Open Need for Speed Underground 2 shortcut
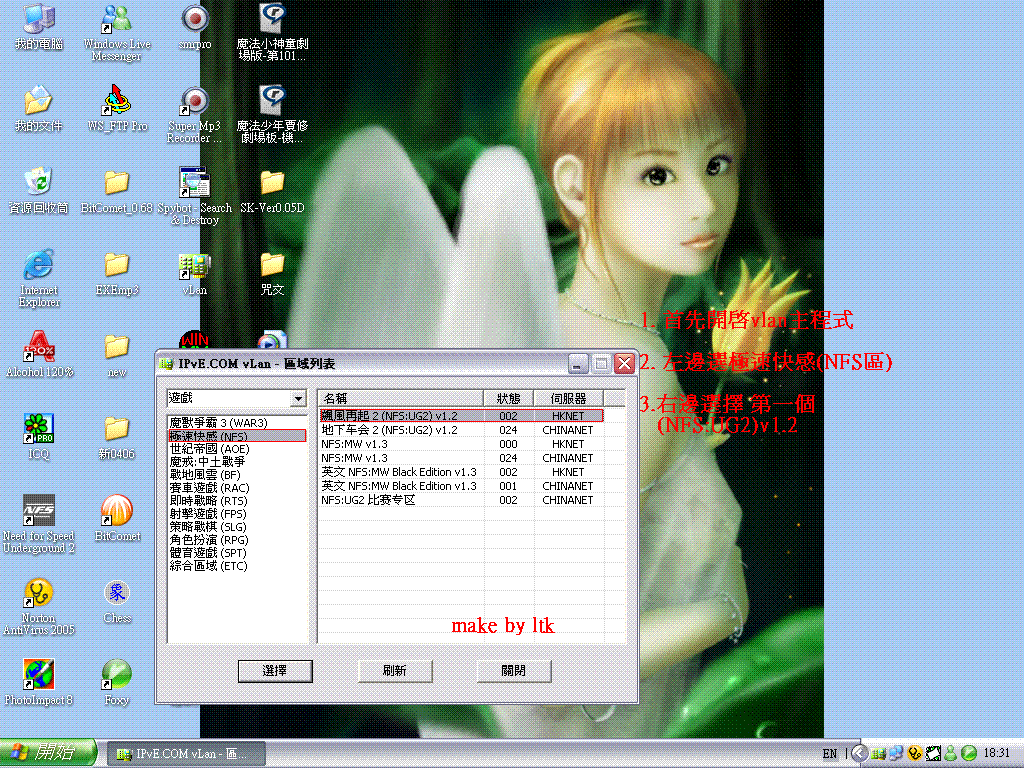The width and height of the screenshot is (1024, 768). click(38, 514)
